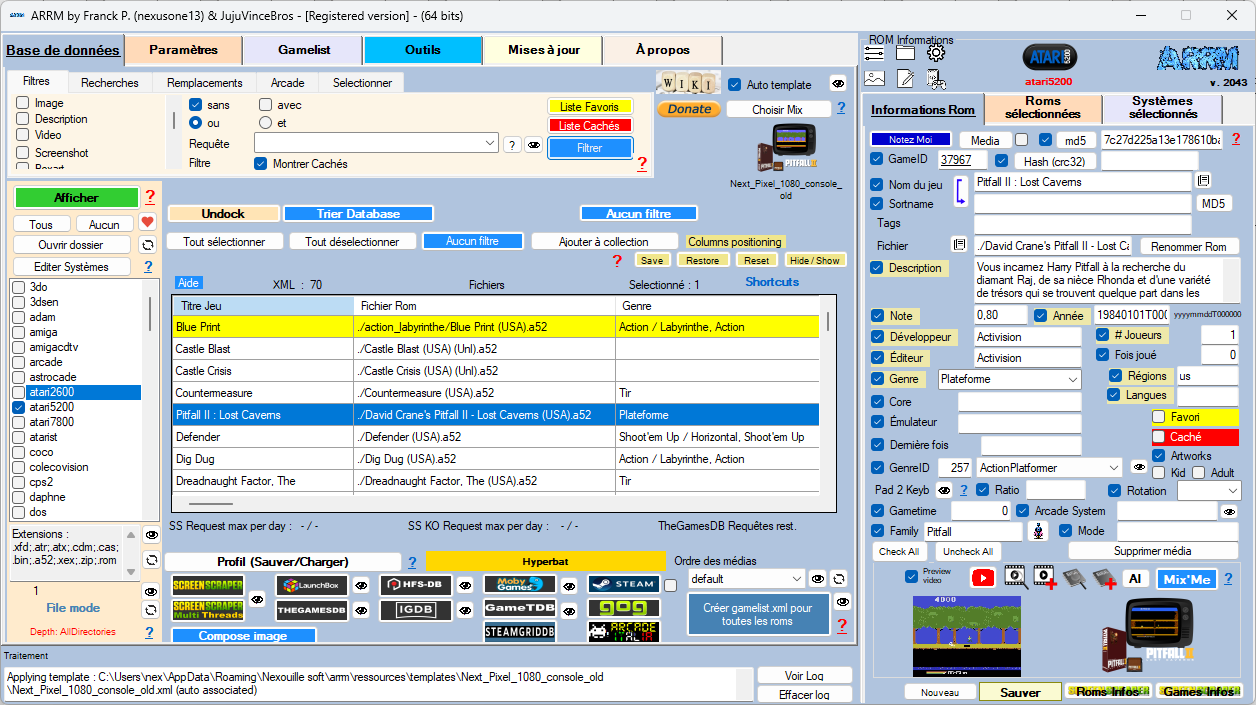Toggle eye icon next to LaunchBox

tap(361, 586)
